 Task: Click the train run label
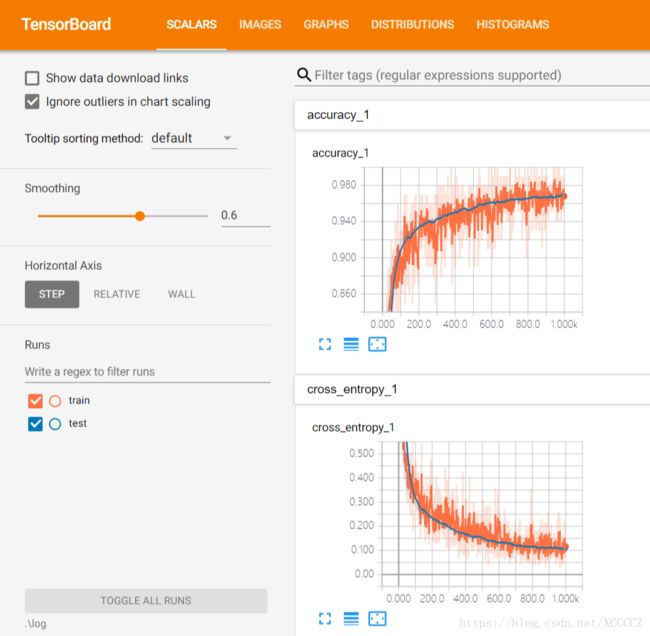pyautogui.click(x=79, y=401)
